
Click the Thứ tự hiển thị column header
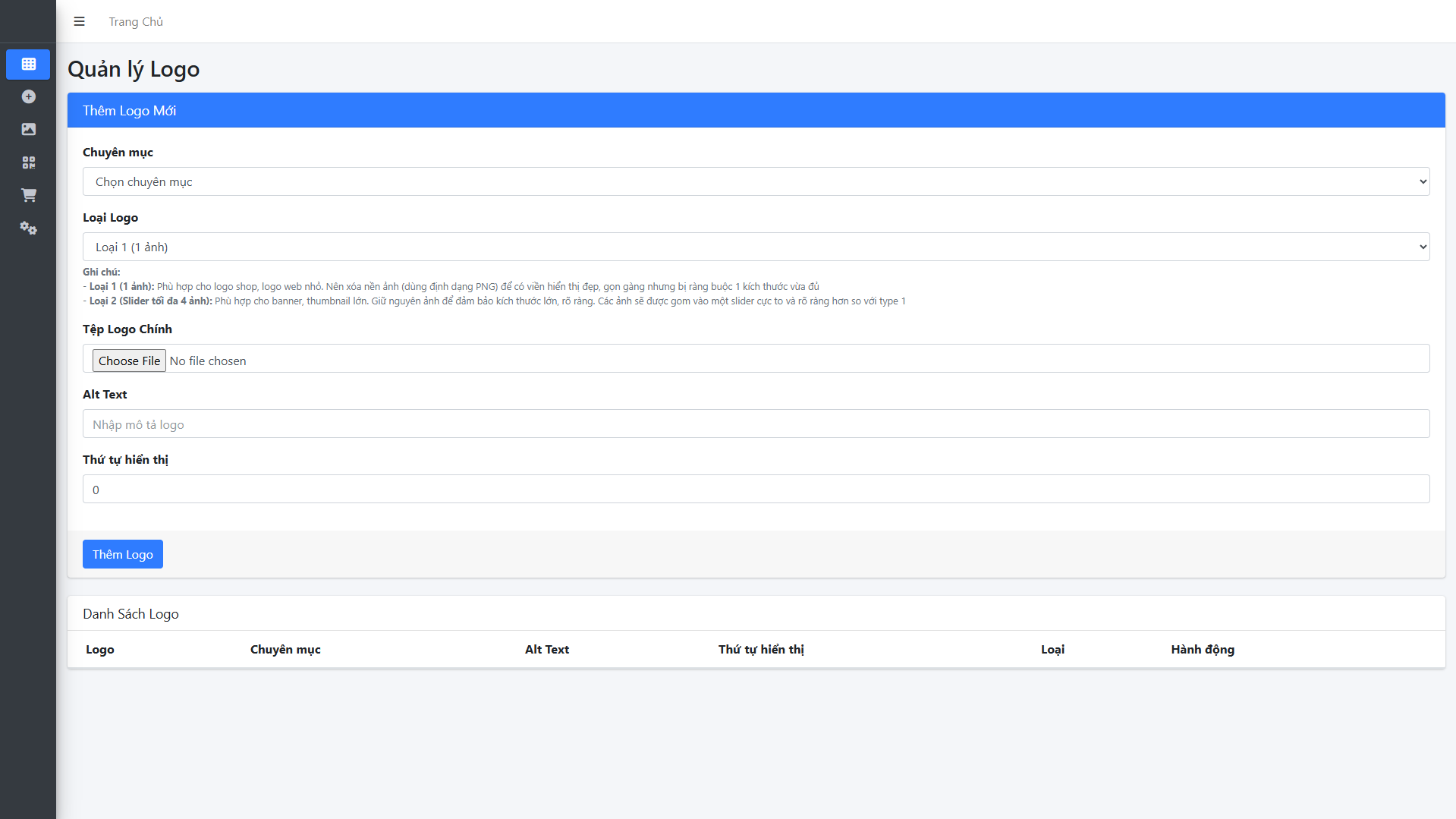point(761,650)
